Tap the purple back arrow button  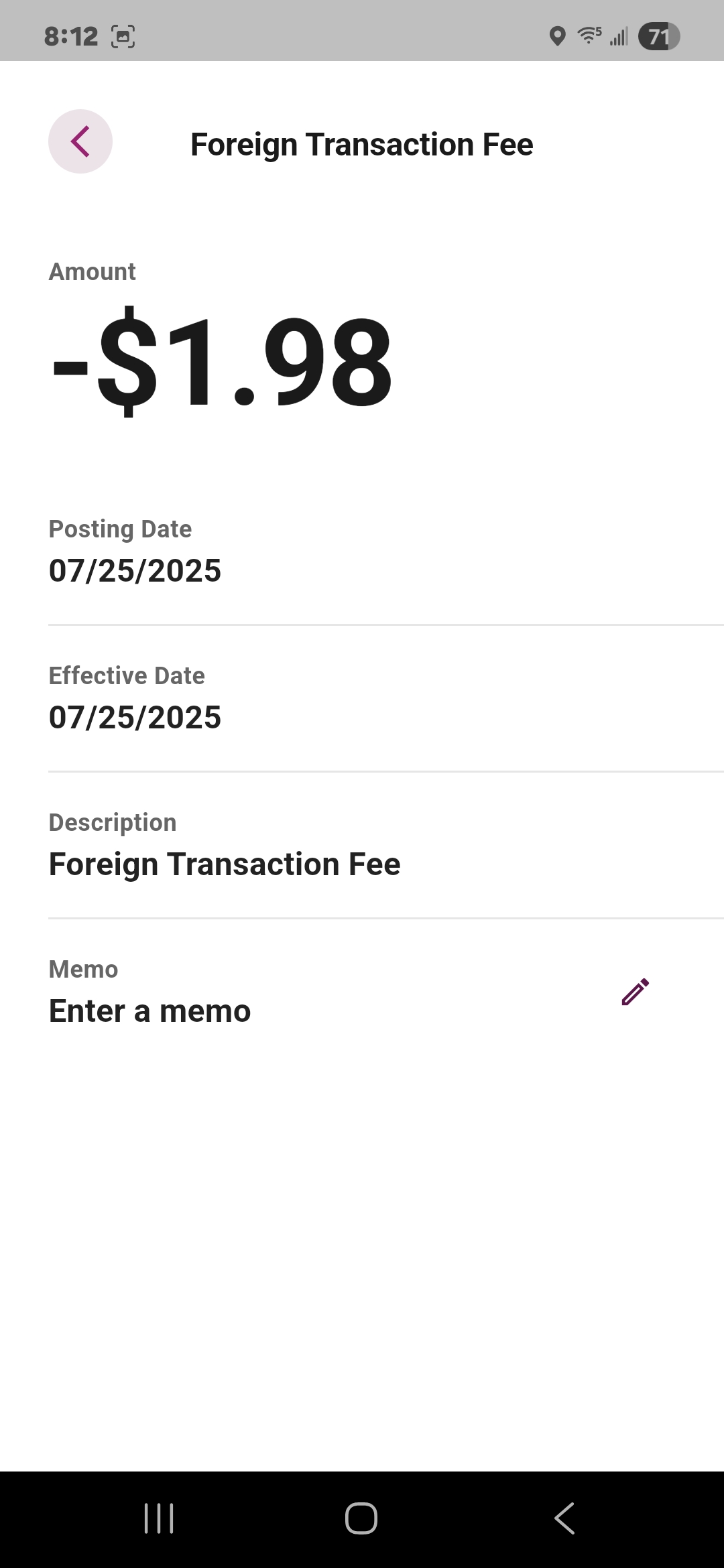click(80, 141)
